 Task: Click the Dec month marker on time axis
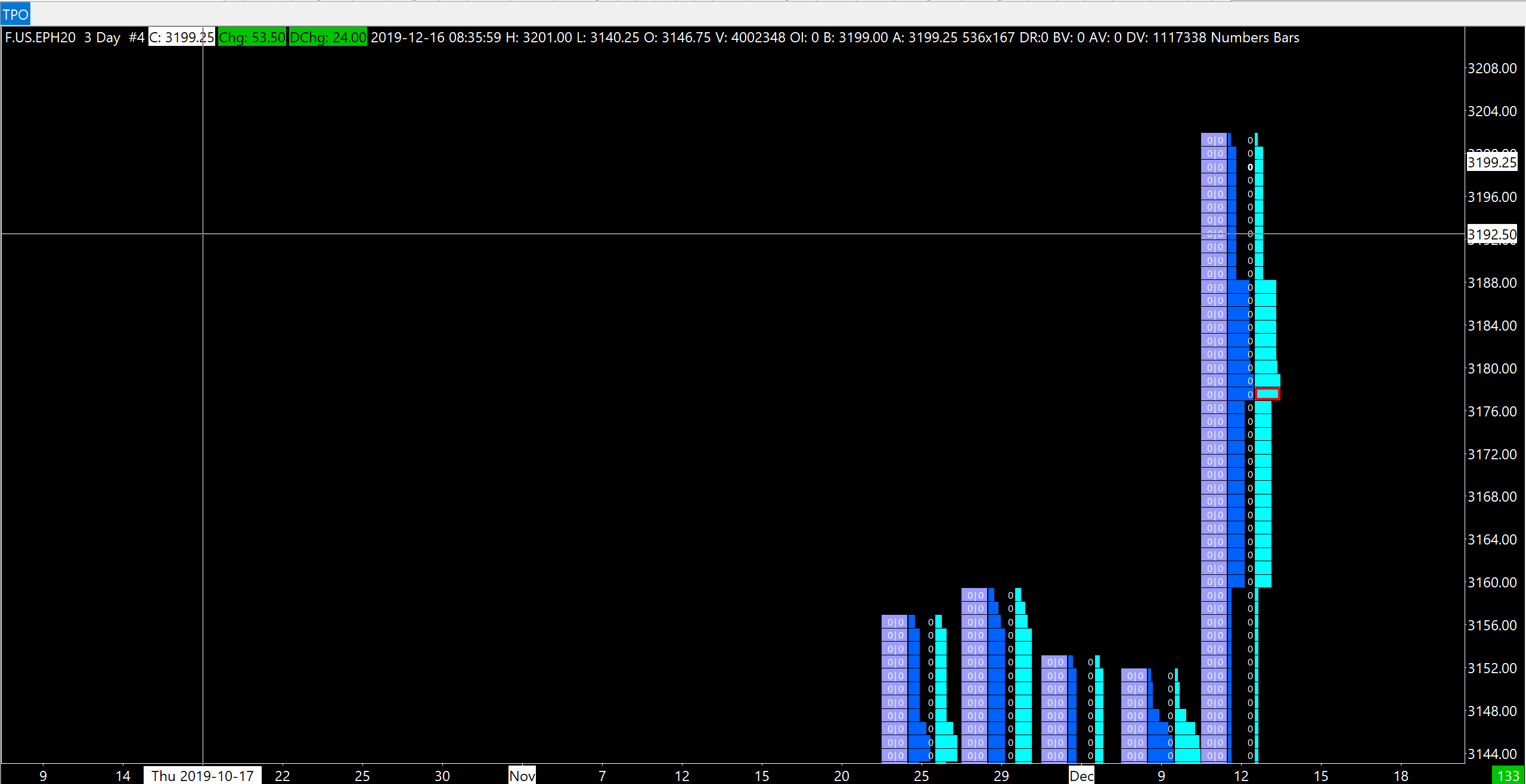(1081, 776)
